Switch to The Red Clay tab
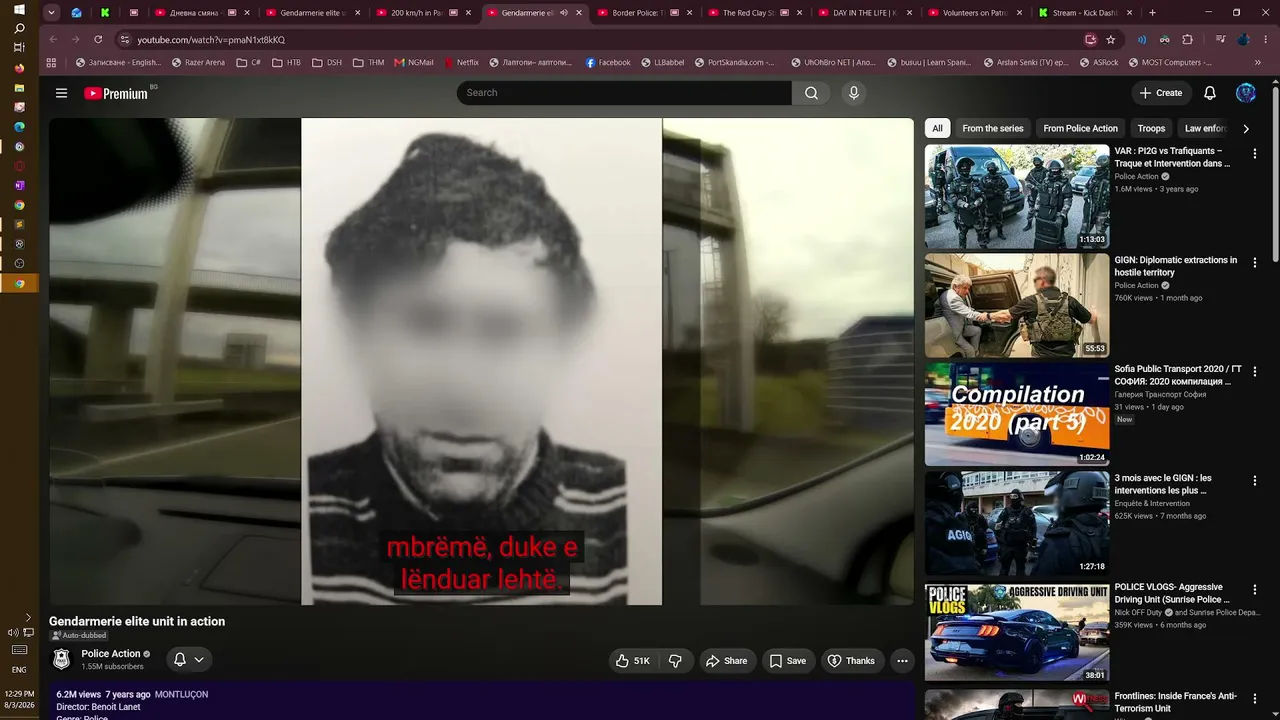This screenshot has width=1280, height=720. click(x=755, y=13)
